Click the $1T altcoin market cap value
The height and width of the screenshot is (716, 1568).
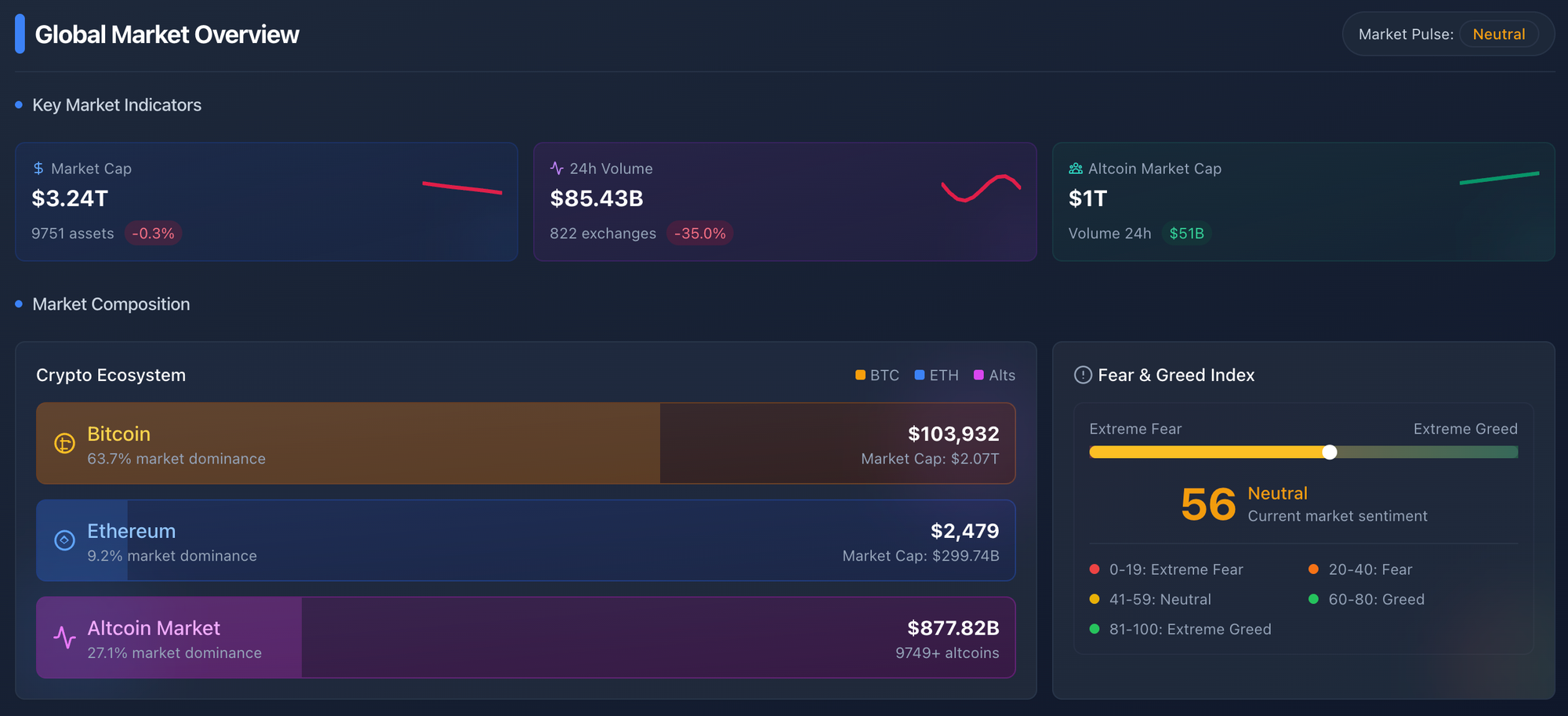1087,198
